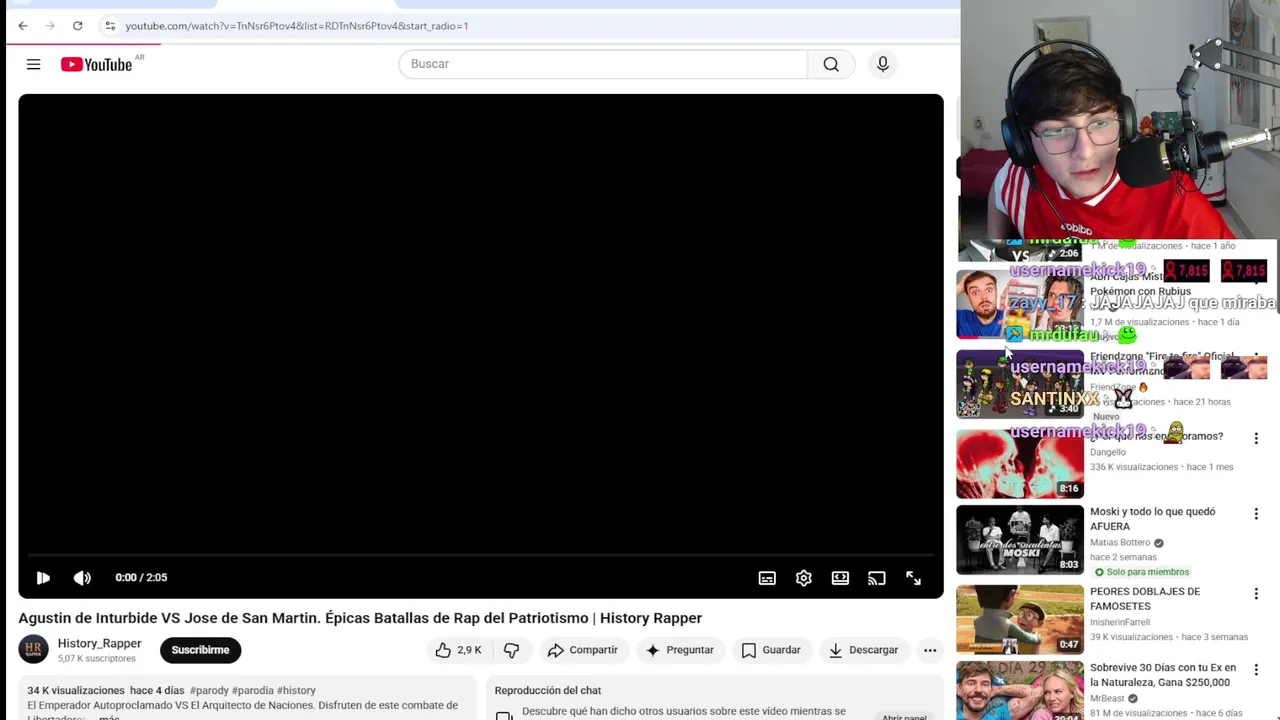Open options for Moski video
The height and width of the screenshot is (720, 1280).
pos(1256,514)
